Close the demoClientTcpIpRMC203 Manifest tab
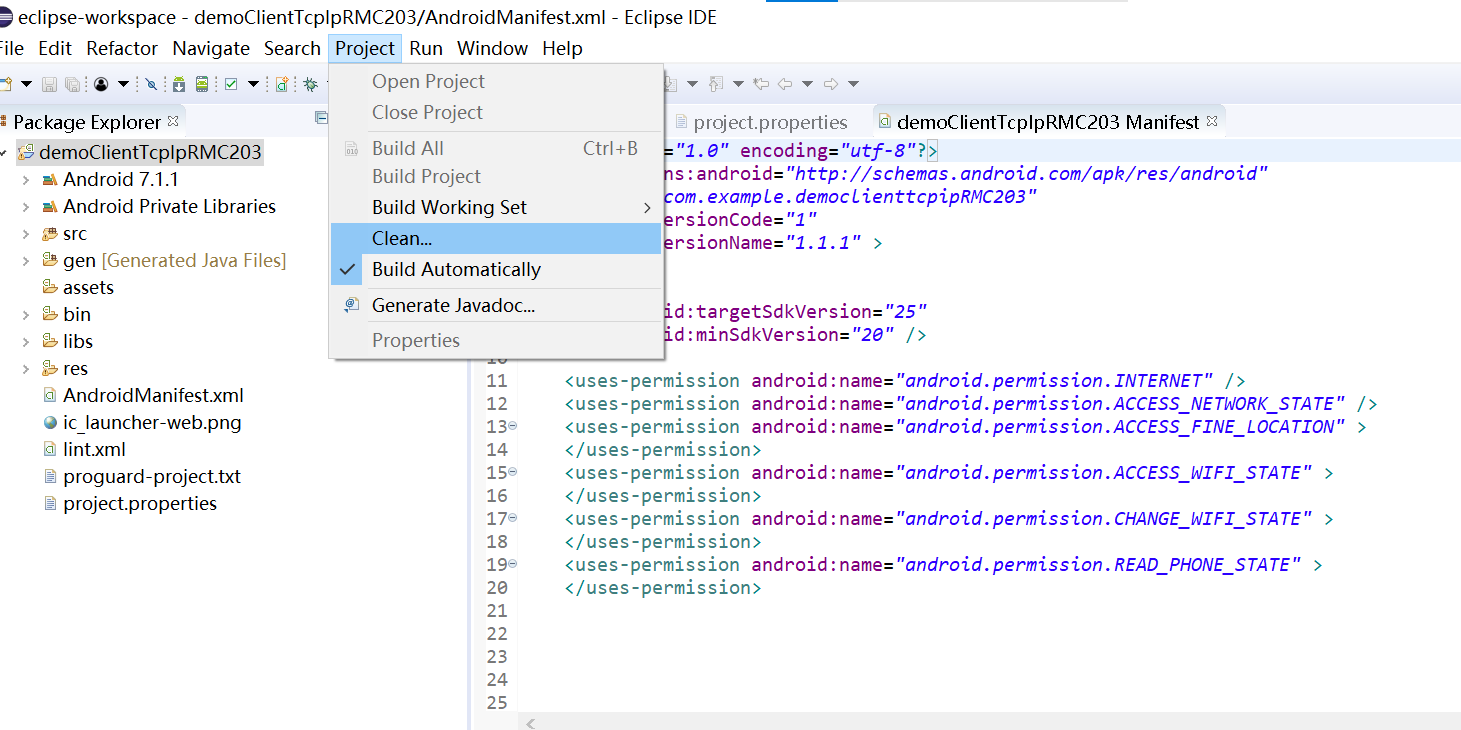This screenshot has height=730, width=1461. (x=1212, y=122)
